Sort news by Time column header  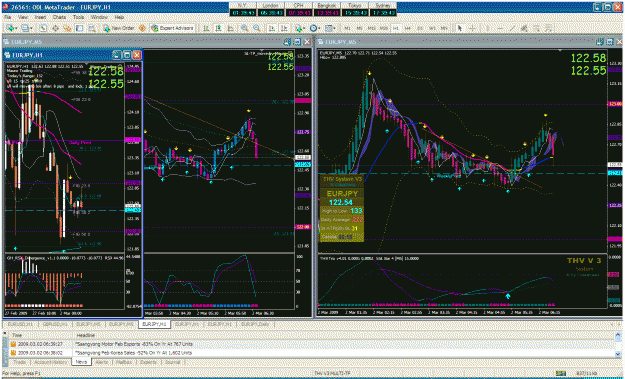[x=17, y=335]
